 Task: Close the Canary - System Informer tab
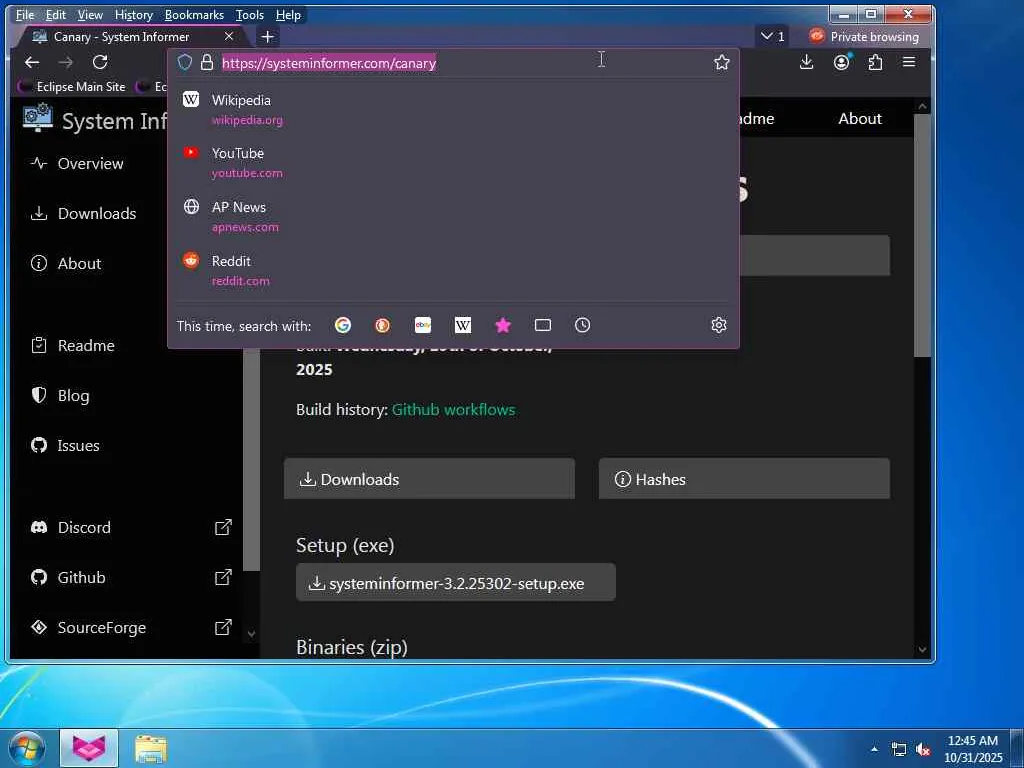pyautogui.click(x=229, y=36)
